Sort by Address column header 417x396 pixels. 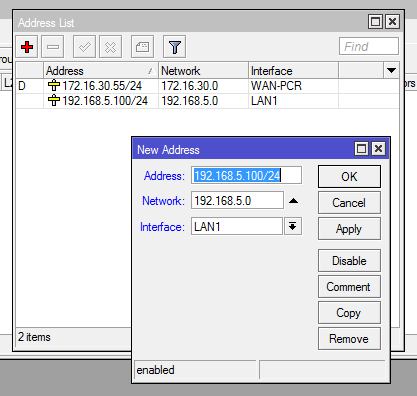(x=101, y=71)
